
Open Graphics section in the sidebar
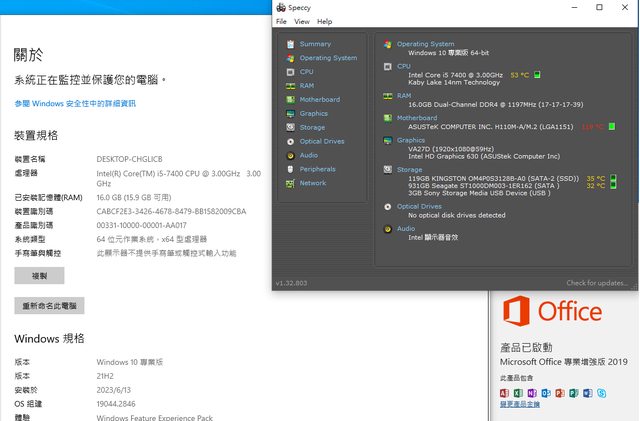313,114
